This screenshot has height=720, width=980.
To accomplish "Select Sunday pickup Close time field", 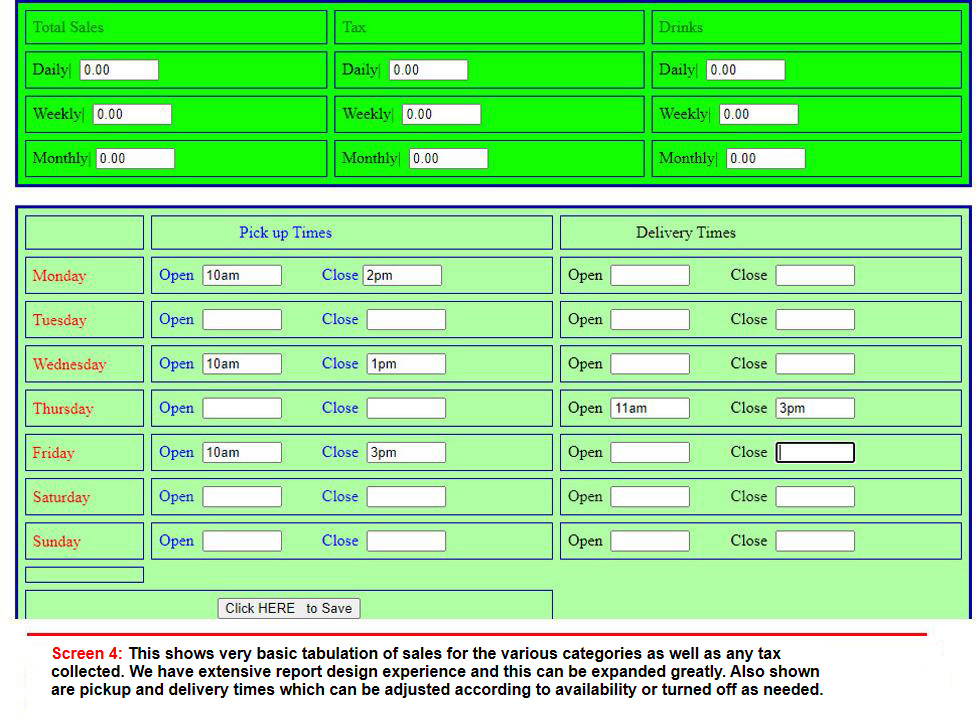I will point(406,541).
